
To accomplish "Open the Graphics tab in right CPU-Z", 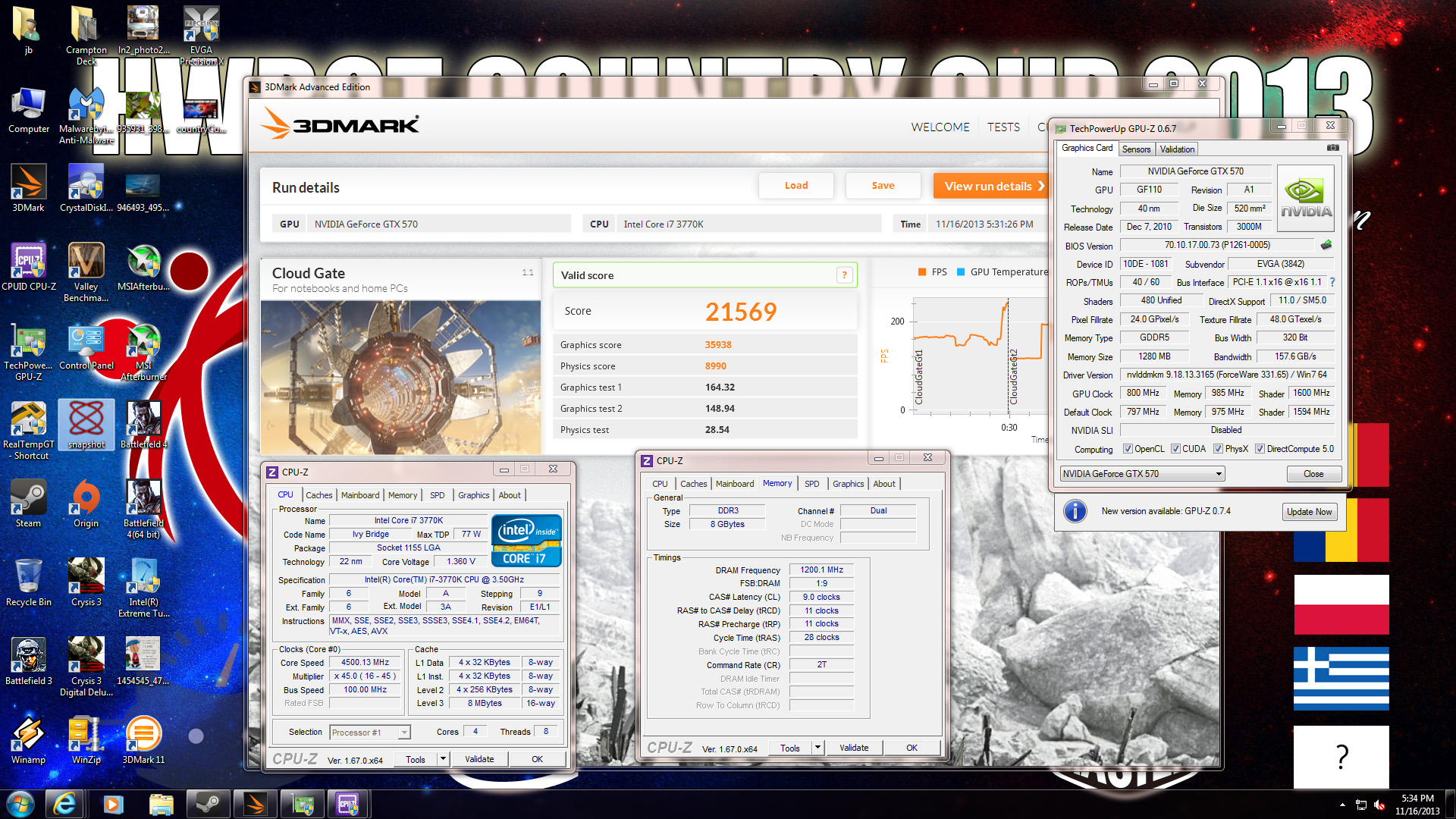I will point(848,484).
